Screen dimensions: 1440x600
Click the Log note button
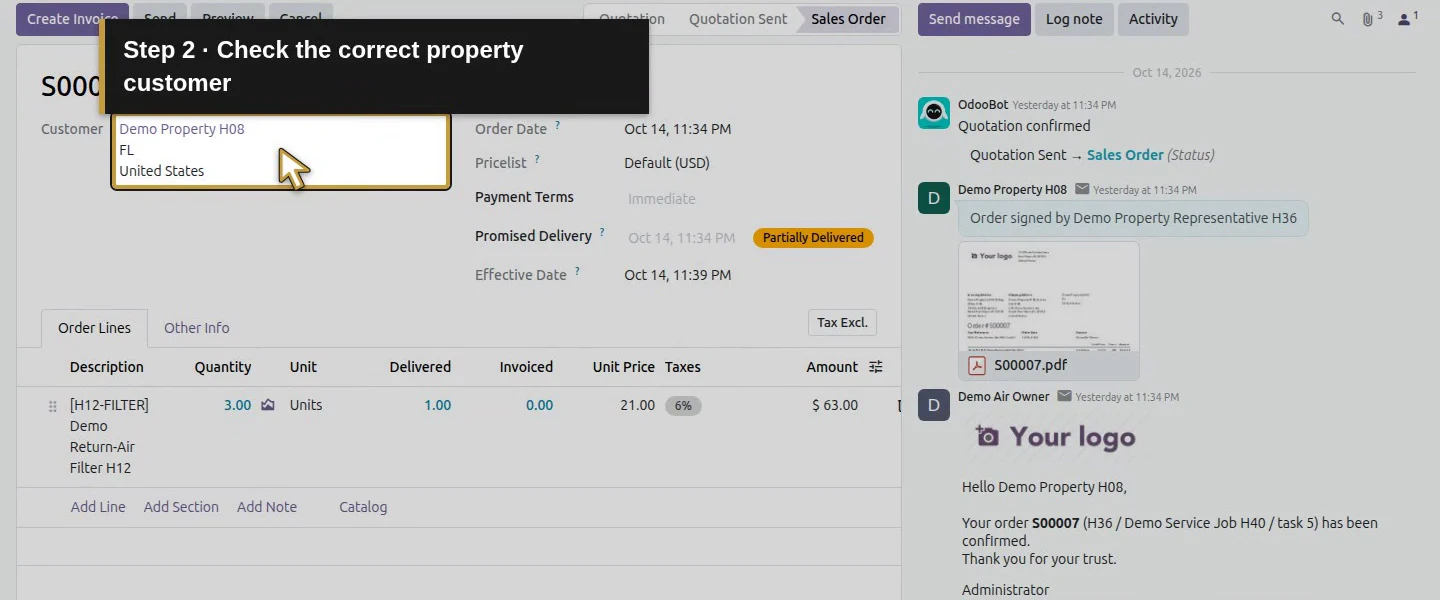pyautogui.click(x=1074, y=19)
